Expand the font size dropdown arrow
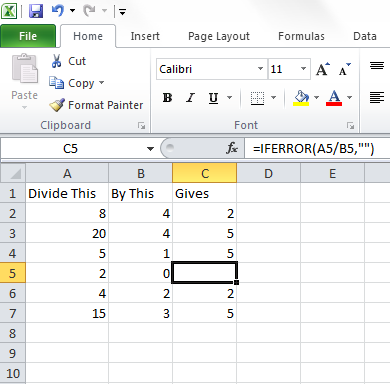This screenshot has height=384, width=390. 303,69
